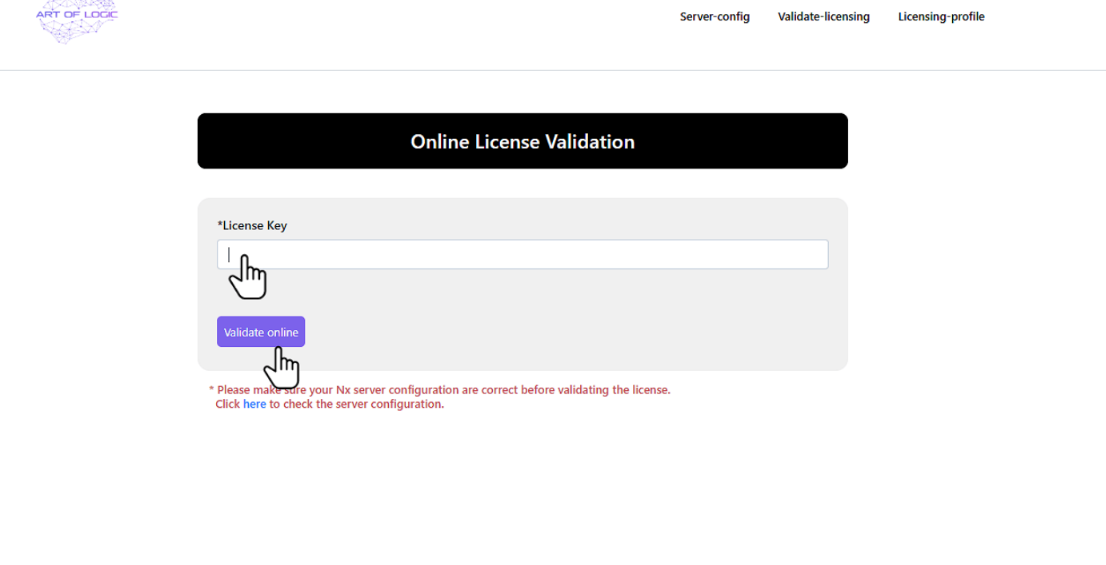1106x565 pixels.
Task: Click the brain network graphic in the logo
Action: 76,31
